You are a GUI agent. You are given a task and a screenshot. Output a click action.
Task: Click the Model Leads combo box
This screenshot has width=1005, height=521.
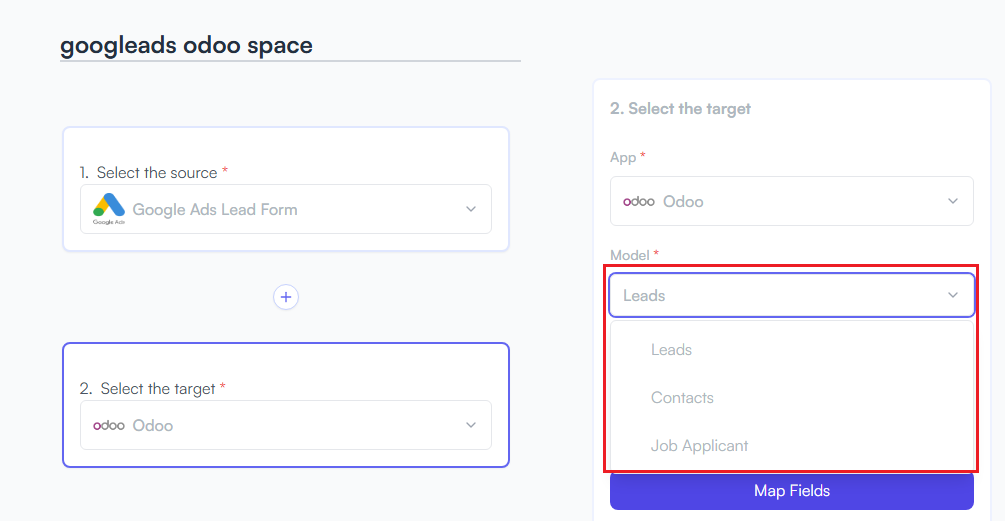coord(792,295)
